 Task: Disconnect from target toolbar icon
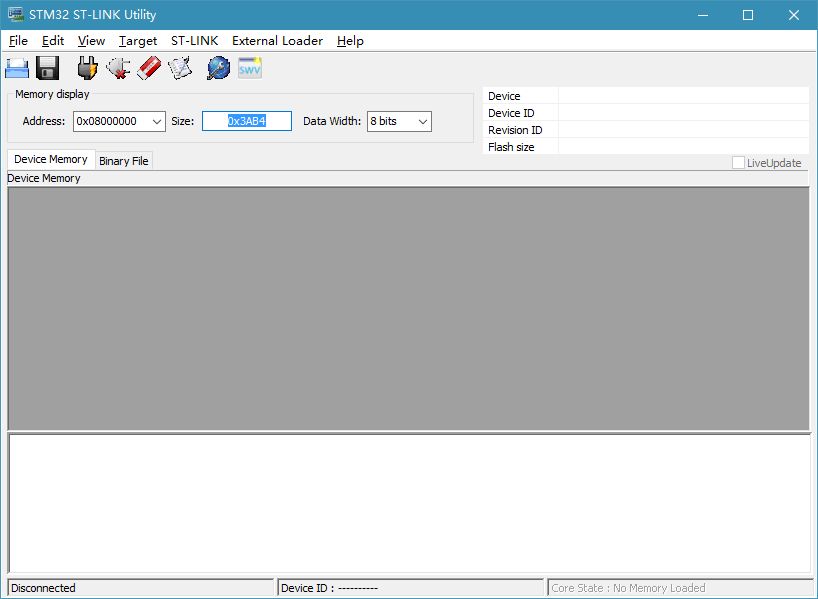[x=118, y=68]
